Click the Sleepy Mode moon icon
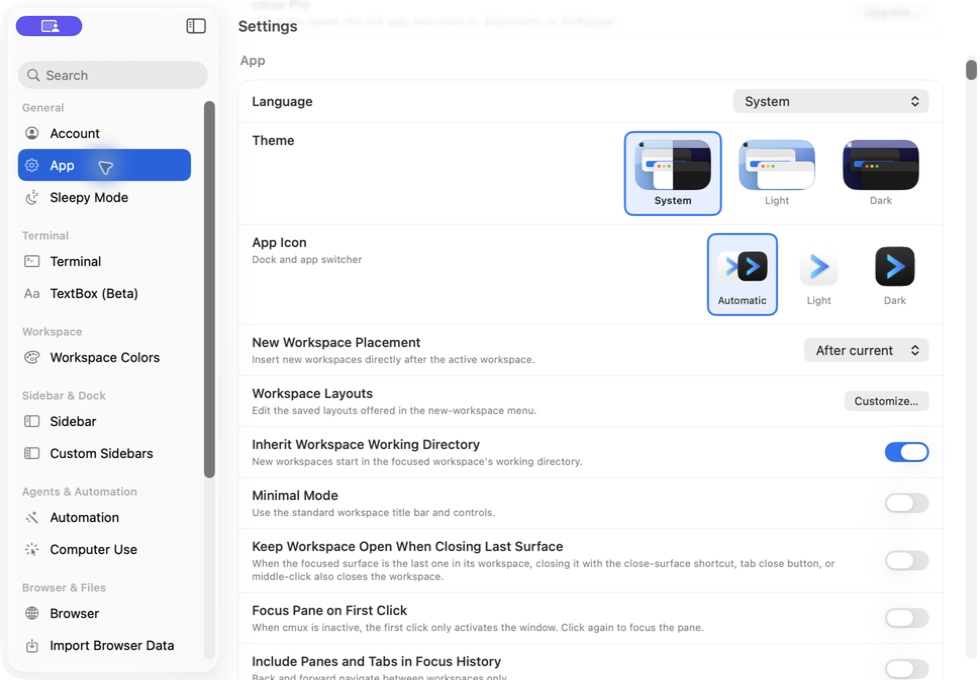Image resolution: width=980 pixels, height=680 pixels. [32, 198]
